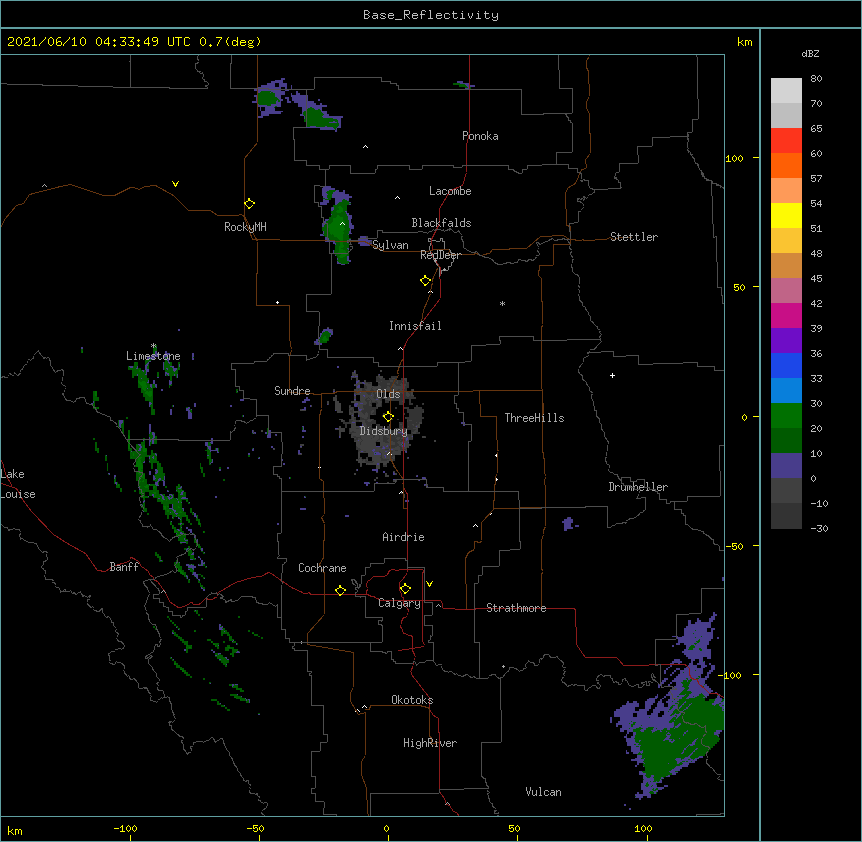
Task: Click the Olds town label
Action: coord(388,394)
